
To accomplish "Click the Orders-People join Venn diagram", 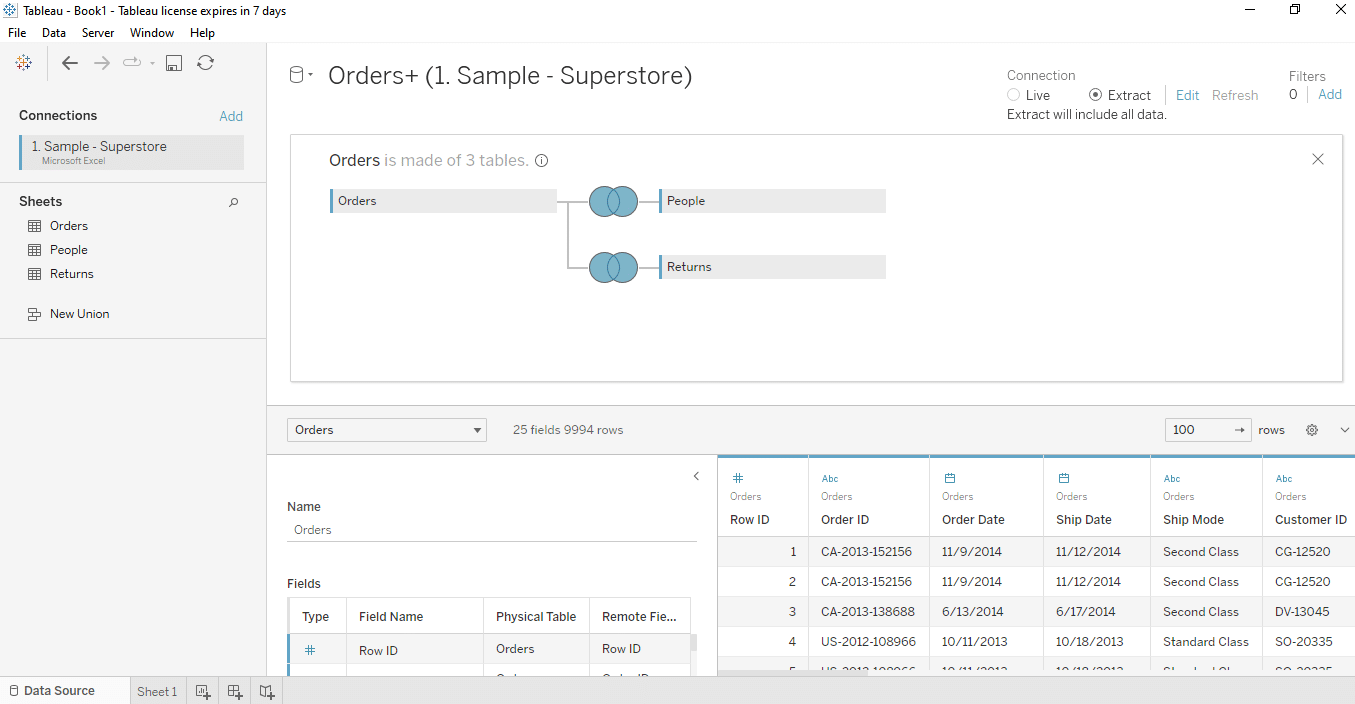I will point(613,201).
